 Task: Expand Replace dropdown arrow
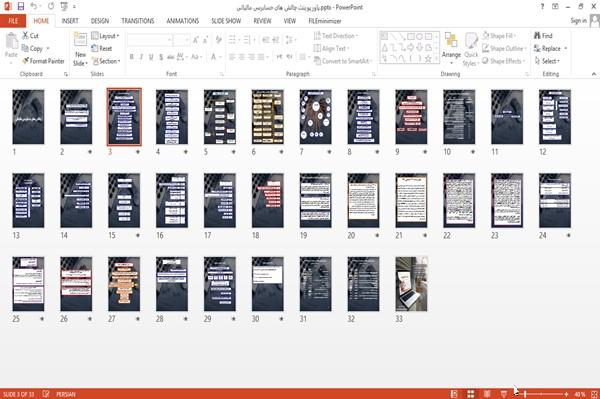[x=565, y=48]
